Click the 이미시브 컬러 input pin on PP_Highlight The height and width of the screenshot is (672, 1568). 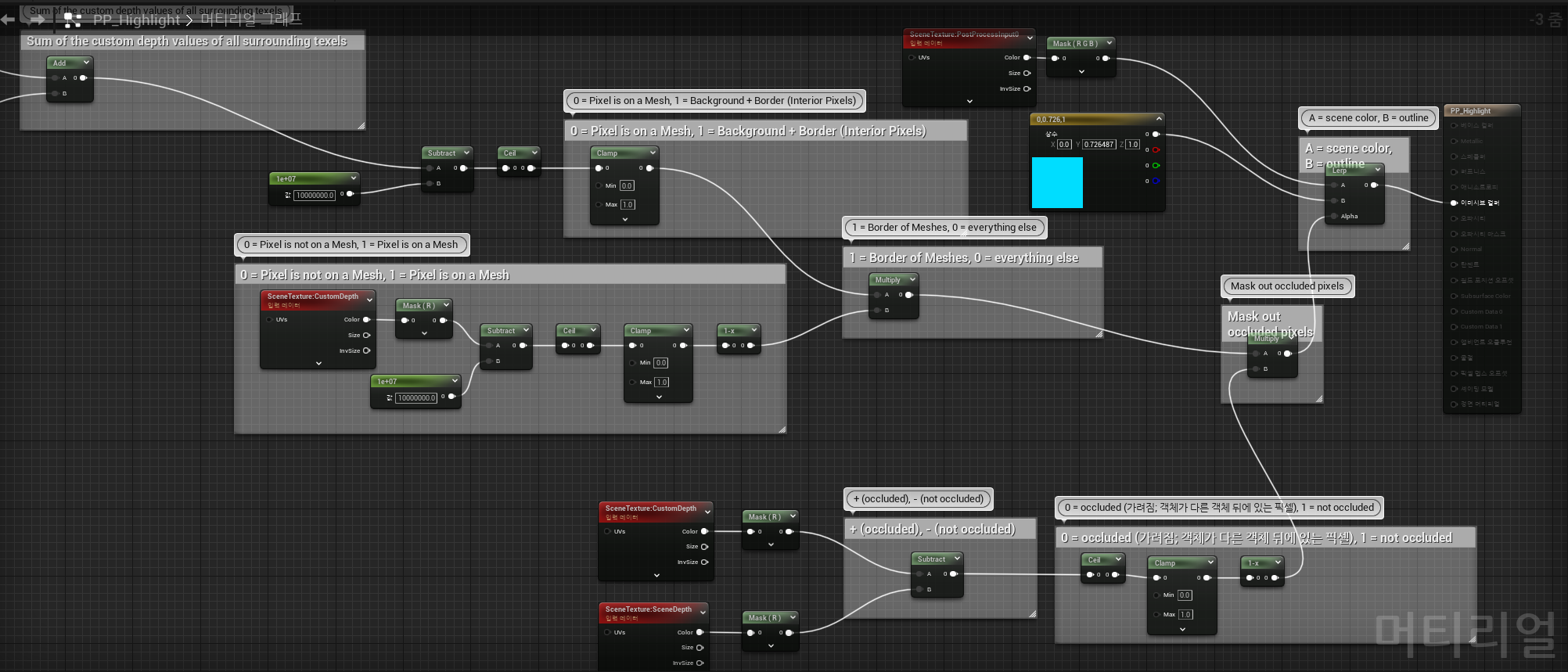pyautogui.click(x=1455, y=203)
